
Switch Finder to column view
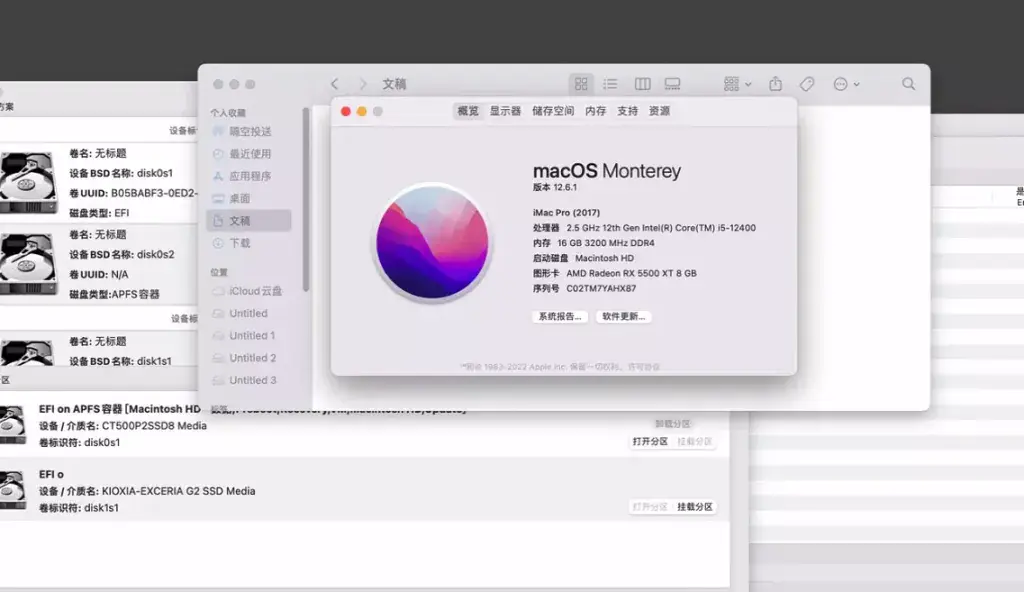tap(643, 84)
